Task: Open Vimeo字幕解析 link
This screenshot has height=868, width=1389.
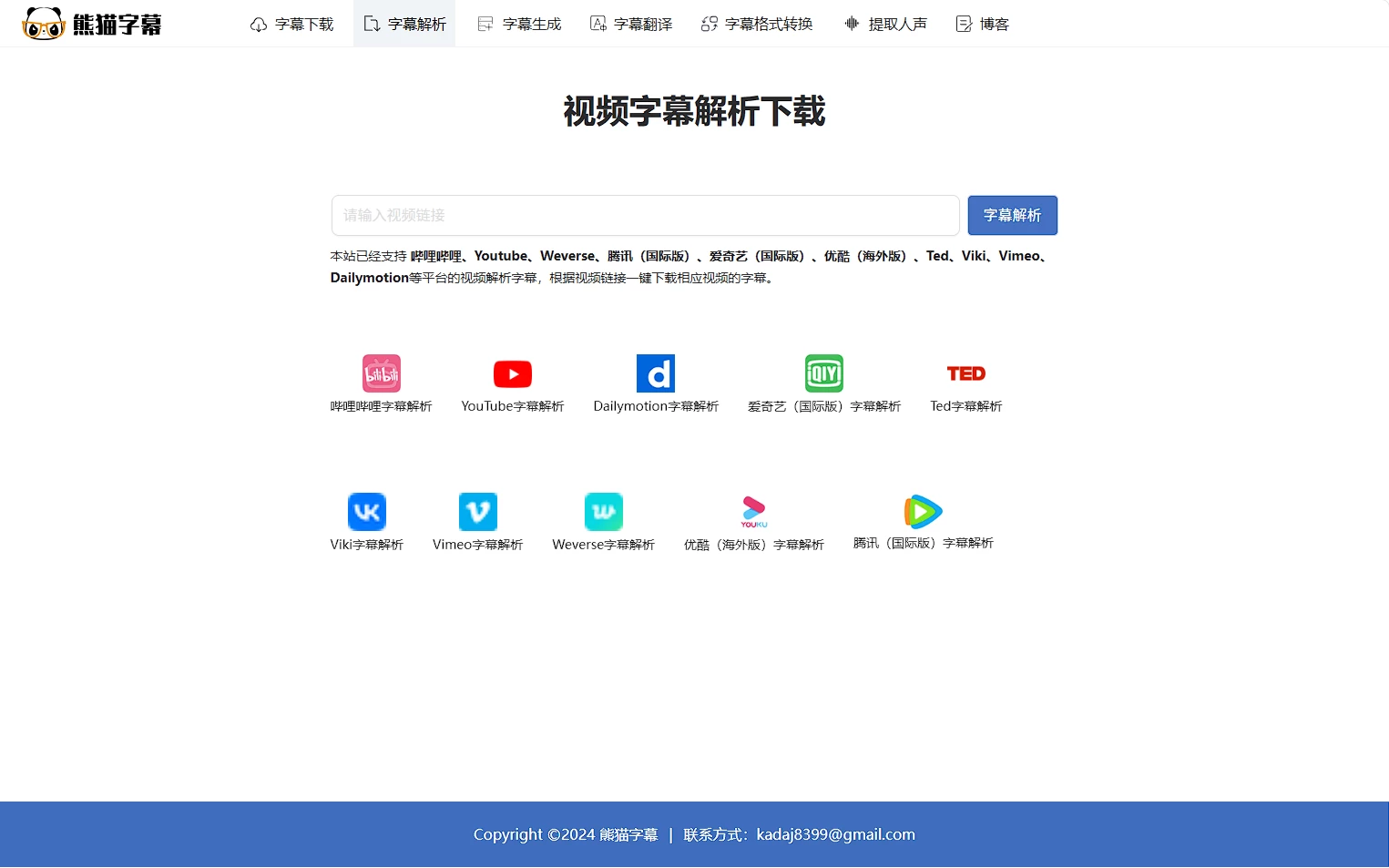Action: click(x=478, y=545)
